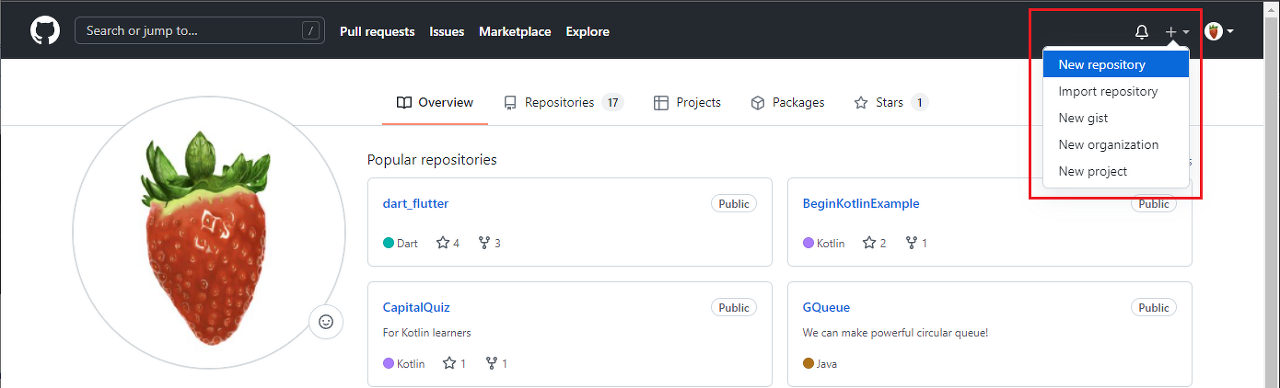Go to Pull requests
The width and height of the screenshot is (1280, 388).
tap(377, 32)
